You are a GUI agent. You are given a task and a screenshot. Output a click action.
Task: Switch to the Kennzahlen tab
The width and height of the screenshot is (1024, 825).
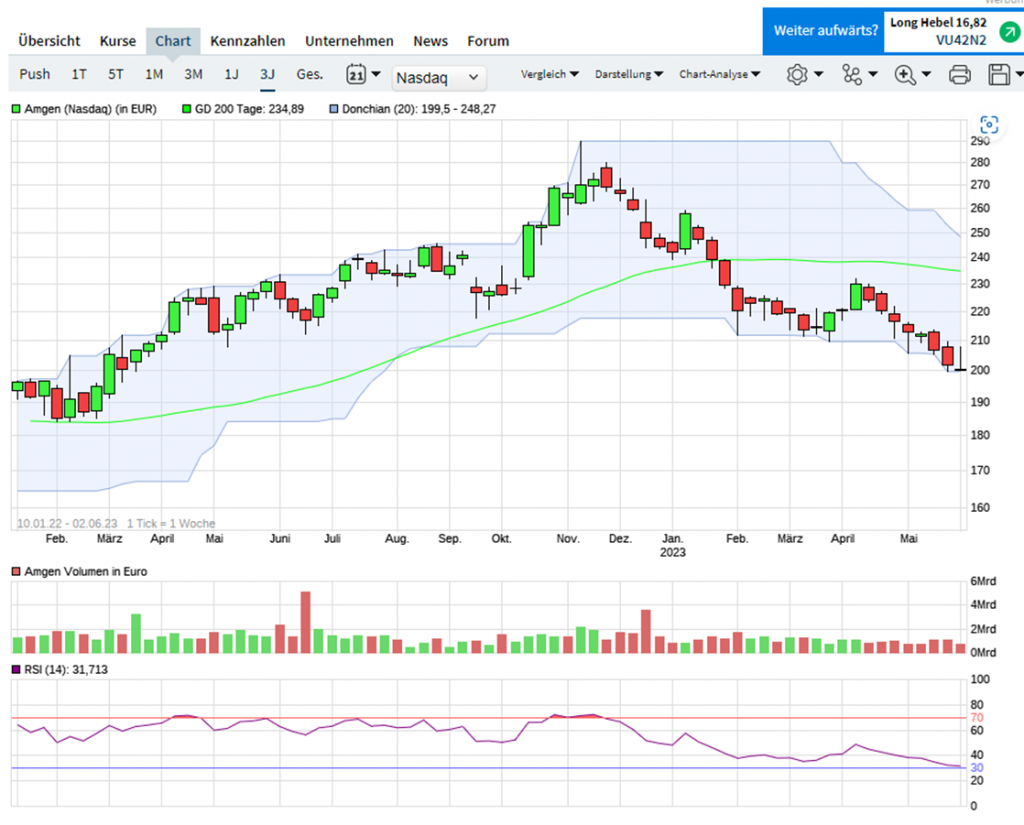coord(247,41)
